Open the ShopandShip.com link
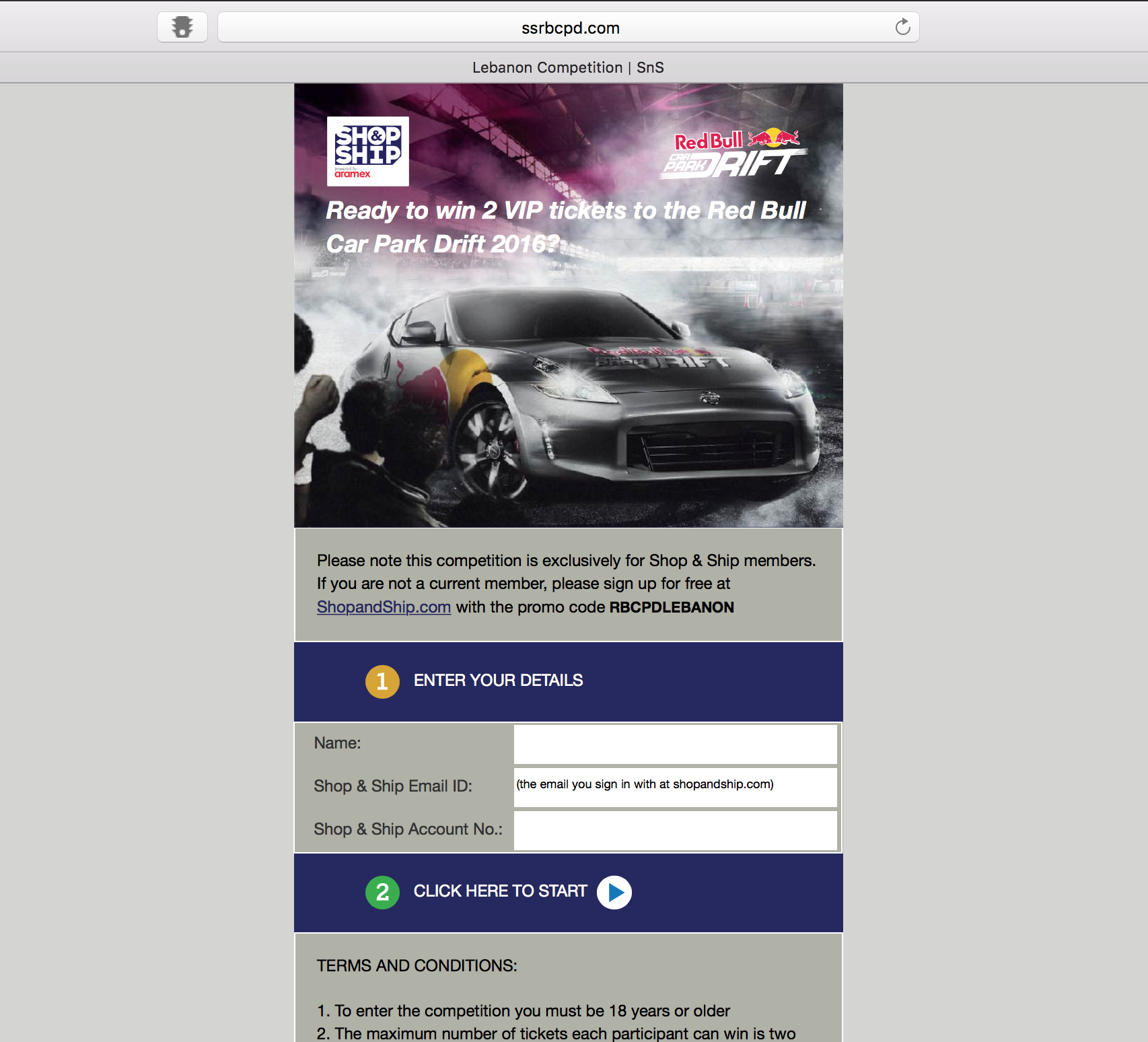The height and width of the screenshot is (1042, 1148). tap(384, 607)
